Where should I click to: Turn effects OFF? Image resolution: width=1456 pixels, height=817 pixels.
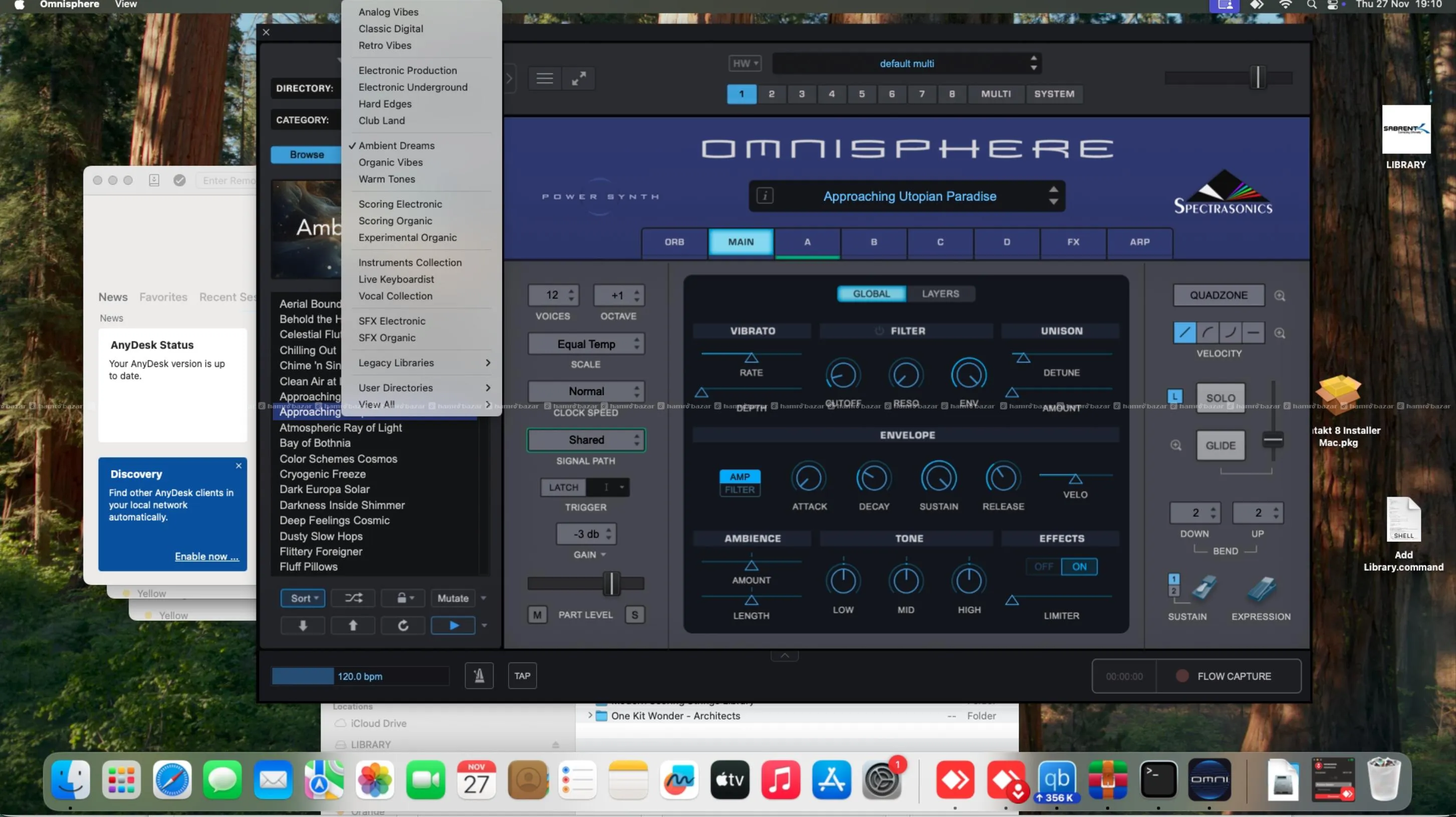pos(1043,566)
